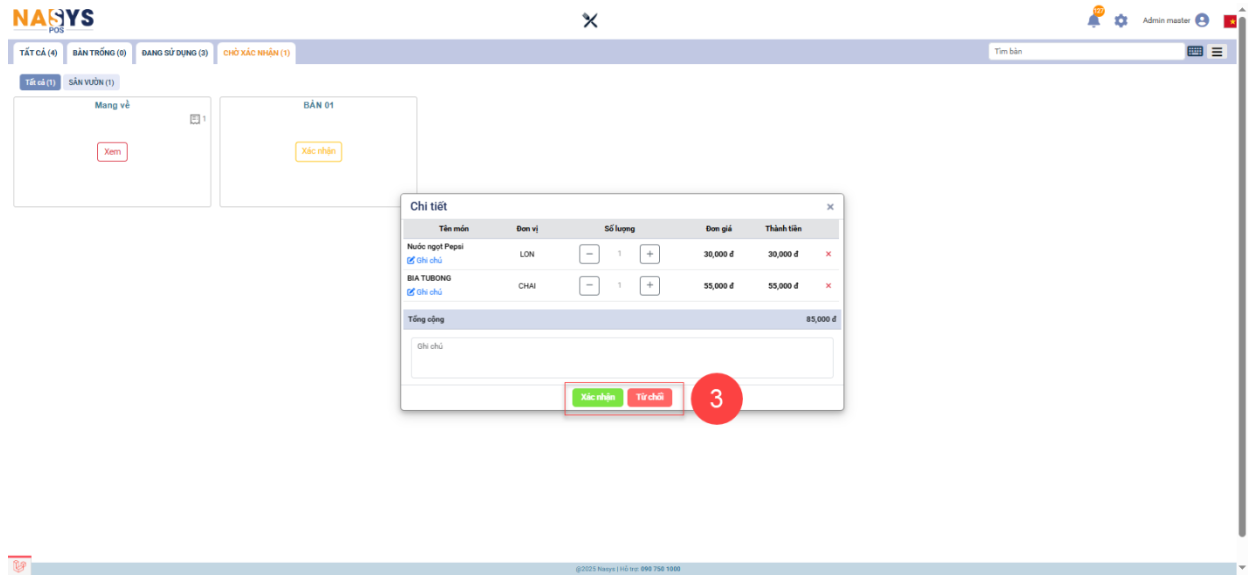This screenshot has width=1256, height=578.
Task: Switch to the BÀN TRỐNG tab
Action: coord(99,53)
